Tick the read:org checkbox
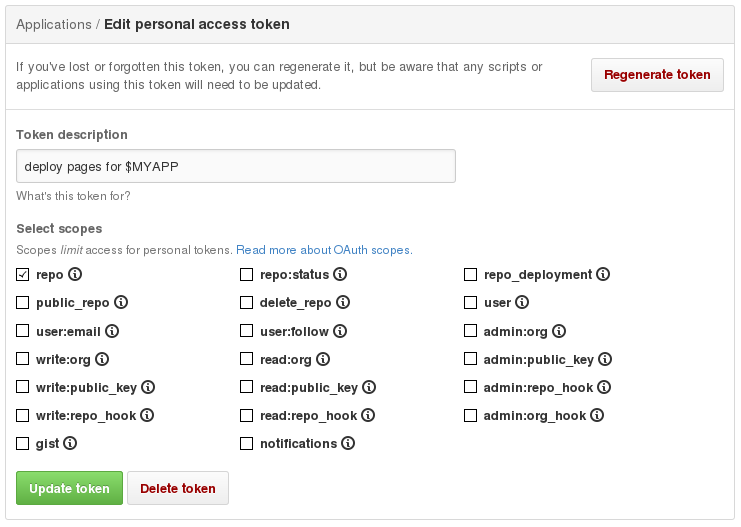 click(247, 359)
